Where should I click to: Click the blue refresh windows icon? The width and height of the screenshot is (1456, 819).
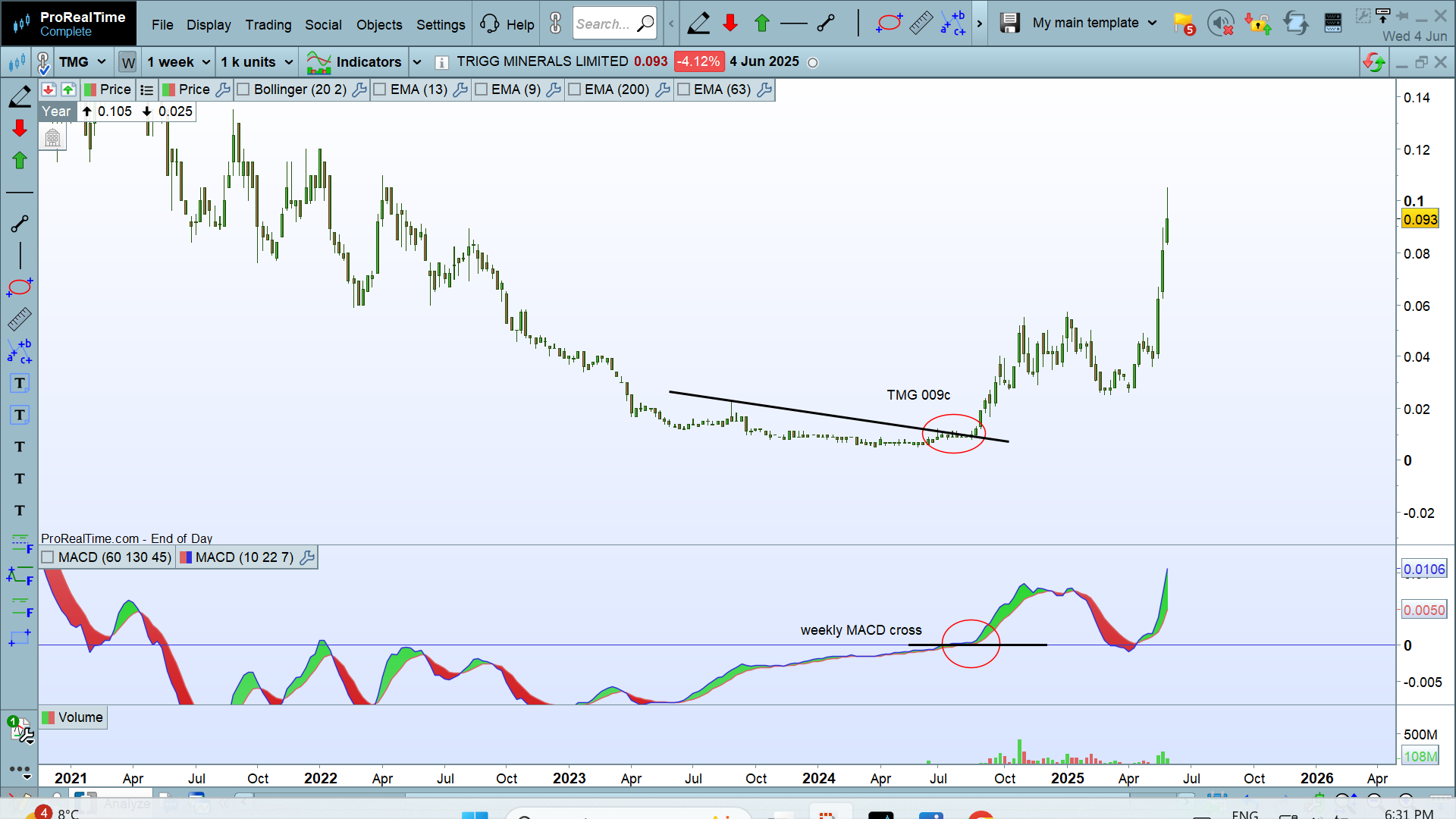click(x=1295, y=24)
